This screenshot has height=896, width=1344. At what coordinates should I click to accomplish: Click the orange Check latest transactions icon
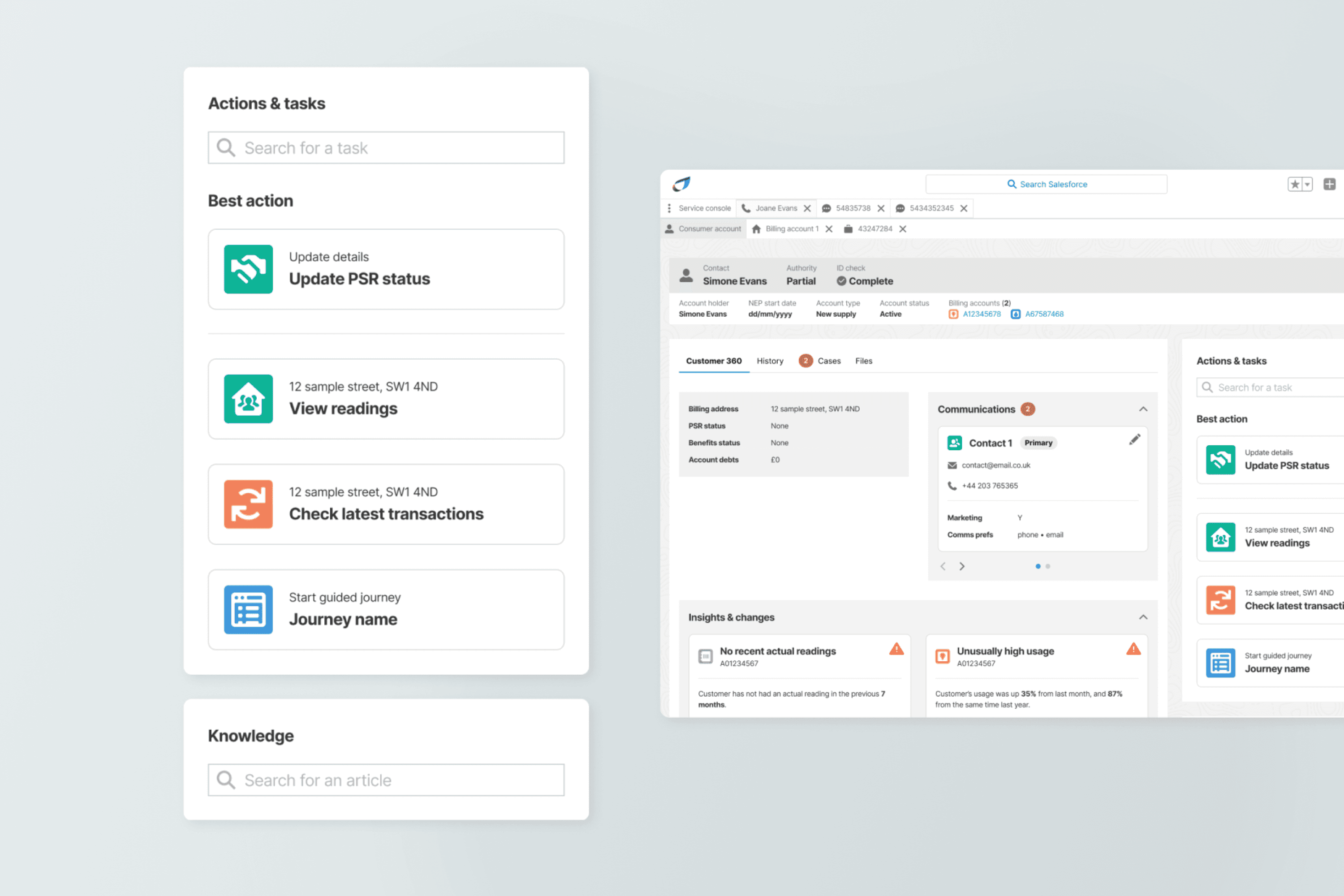click(248, 504)
